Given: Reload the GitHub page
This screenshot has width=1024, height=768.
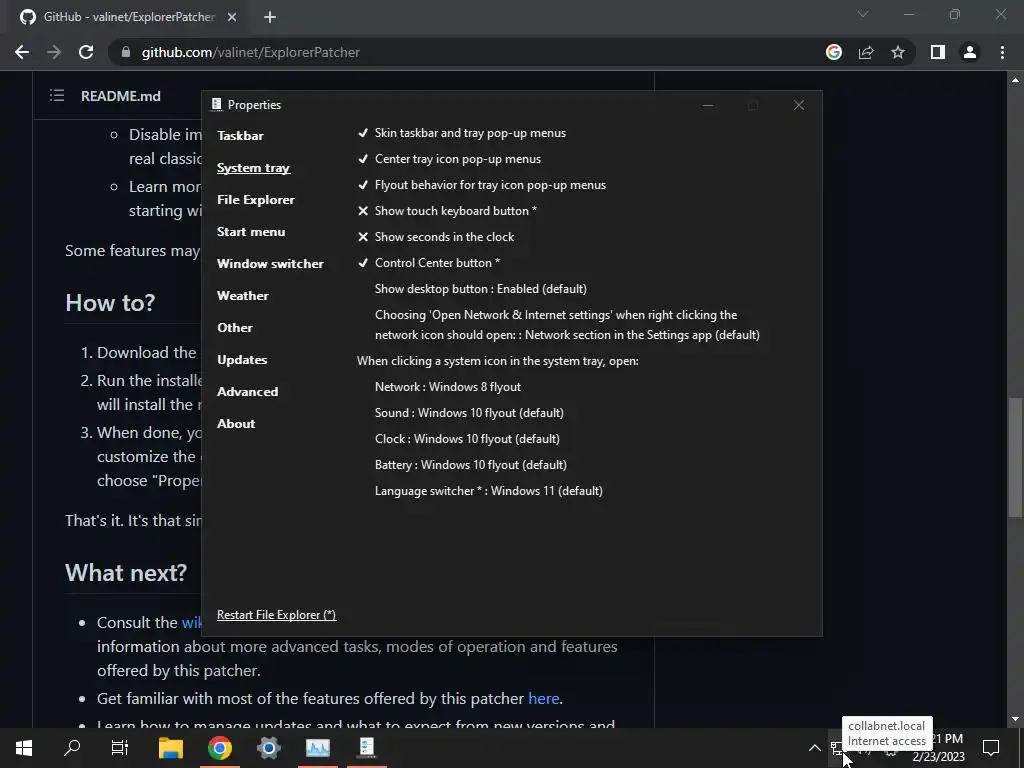Looking at the screenshot, I should click(x=86, y=52).
